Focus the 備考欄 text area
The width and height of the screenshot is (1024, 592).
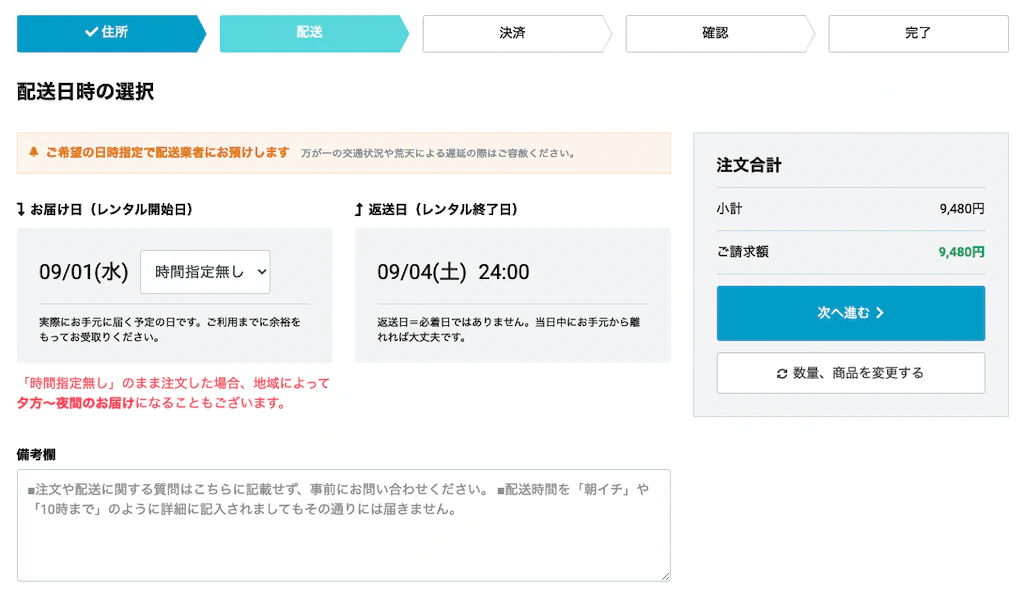343,525
